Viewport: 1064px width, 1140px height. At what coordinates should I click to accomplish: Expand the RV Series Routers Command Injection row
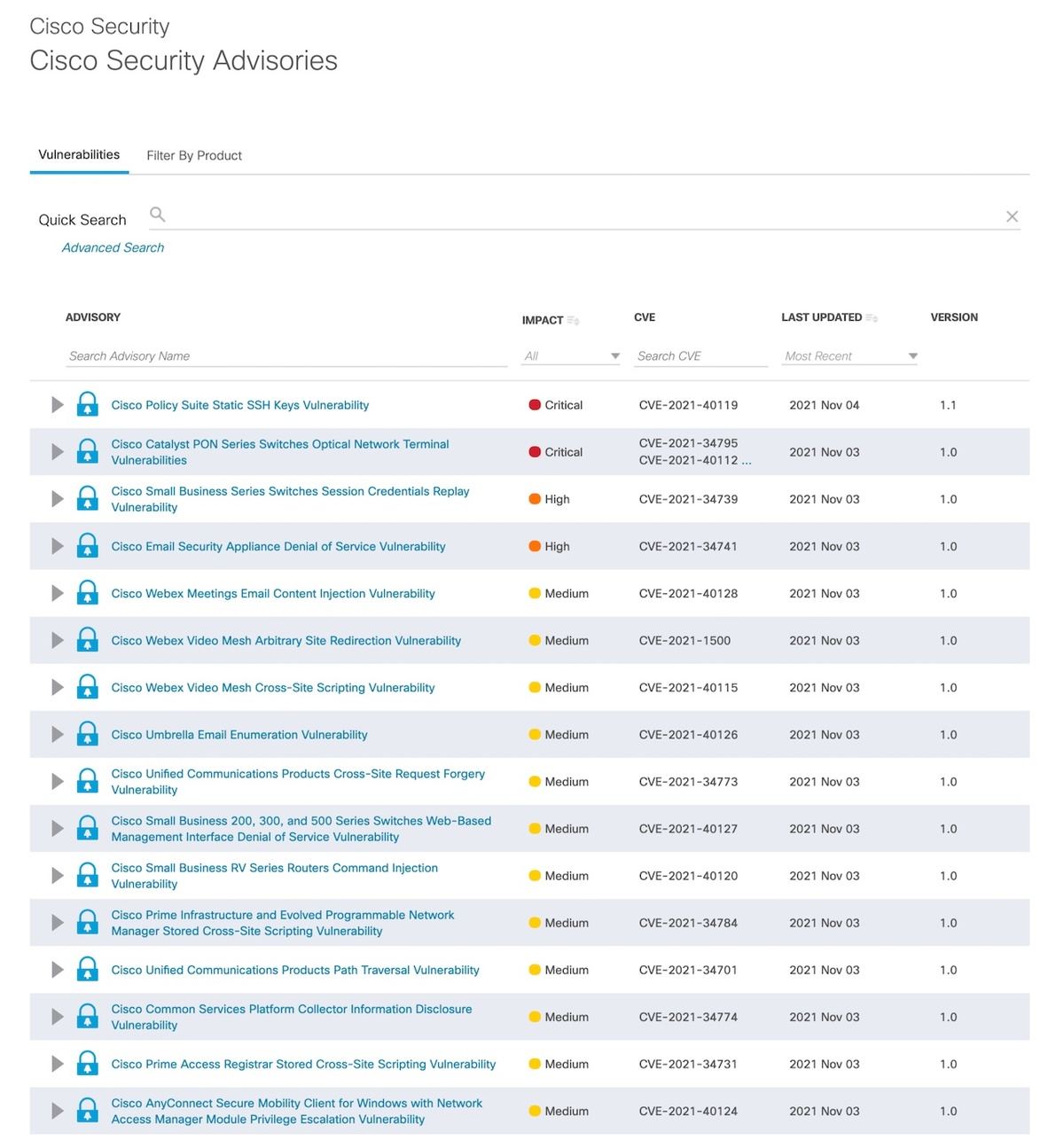[58, 875]
